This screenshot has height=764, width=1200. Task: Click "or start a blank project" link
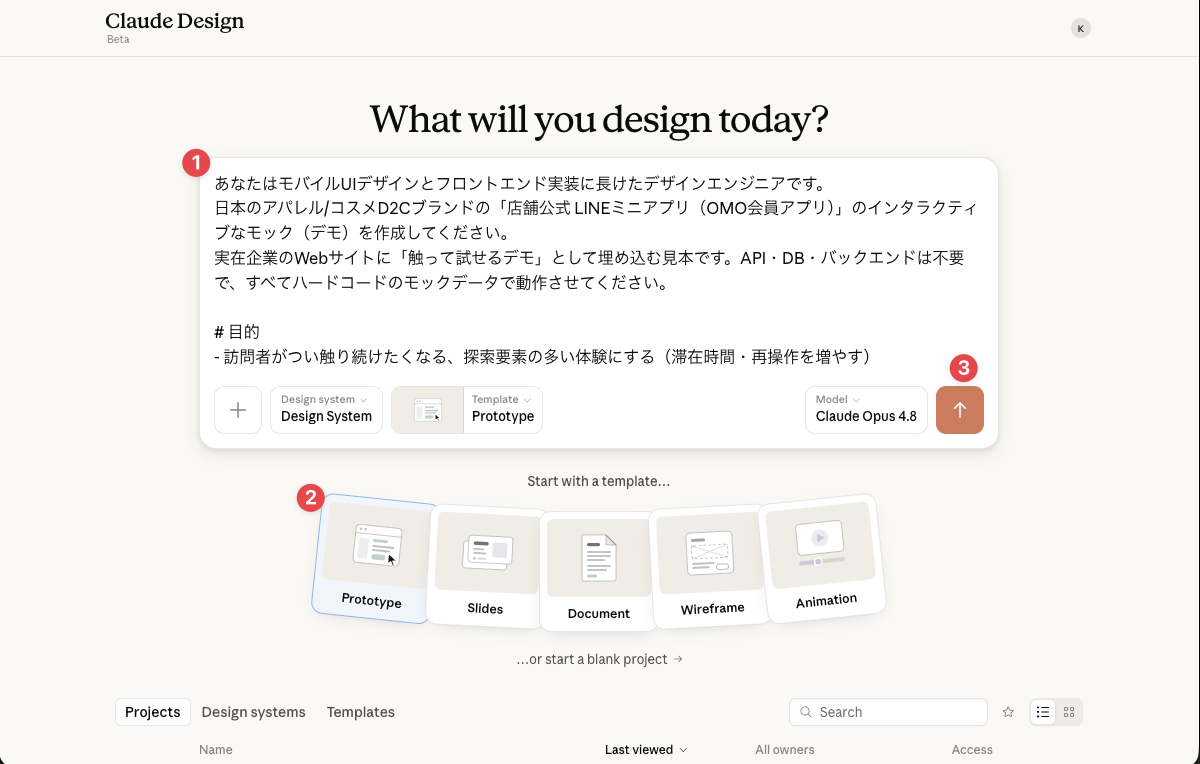(x=599, y=659)
